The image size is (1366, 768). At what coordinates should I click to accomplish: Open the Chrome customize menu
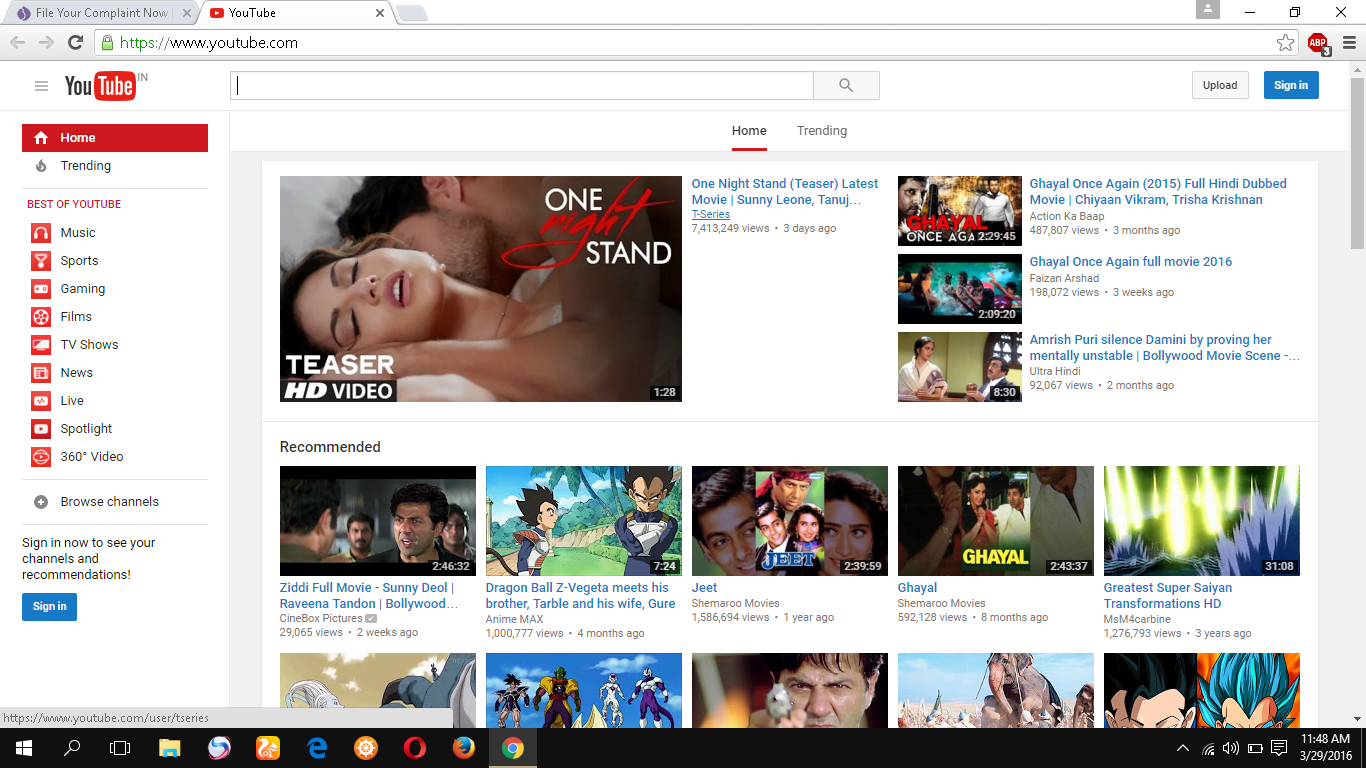point(1349,43)
